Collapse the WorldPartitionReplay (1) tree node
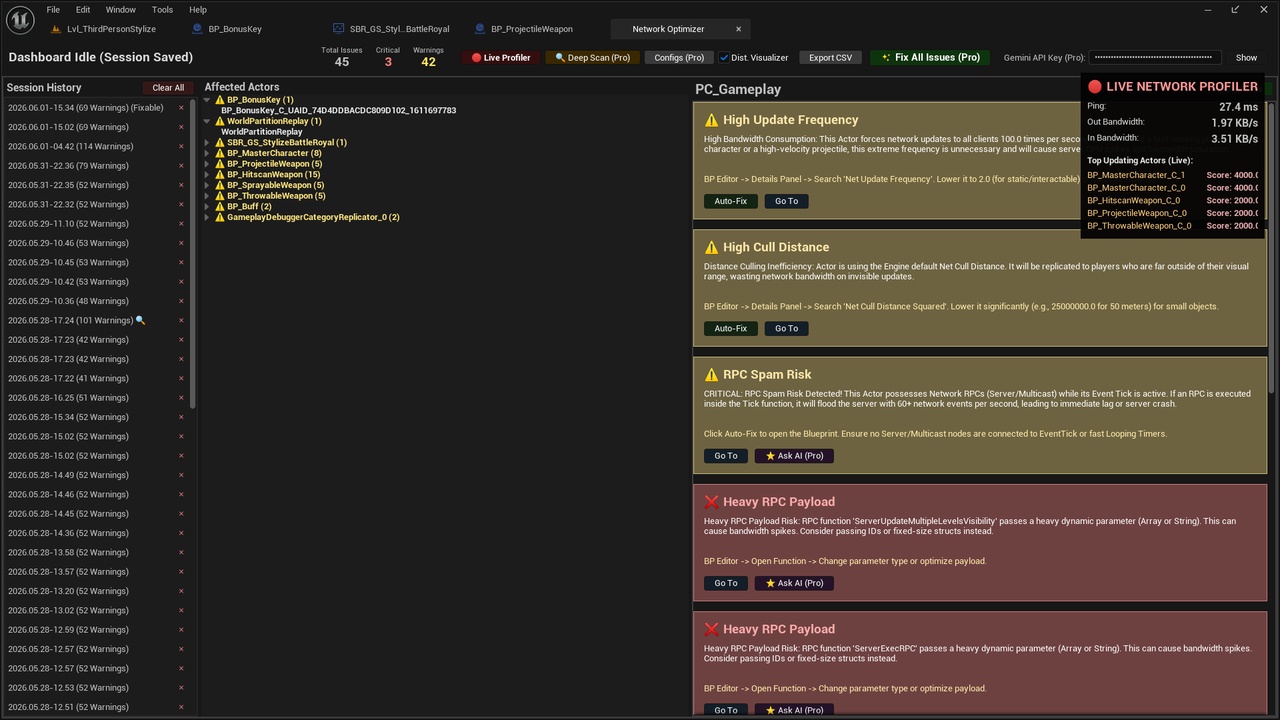1280x720 pixels. [207, 121]
